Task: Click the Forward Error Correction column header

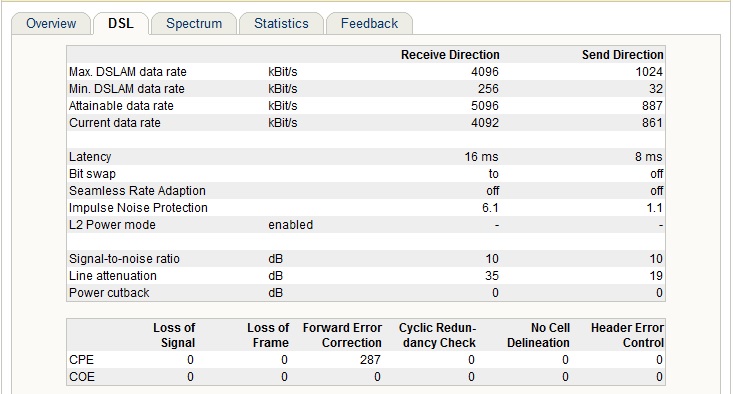Action: pyautogui.click(x=342, y=335)
